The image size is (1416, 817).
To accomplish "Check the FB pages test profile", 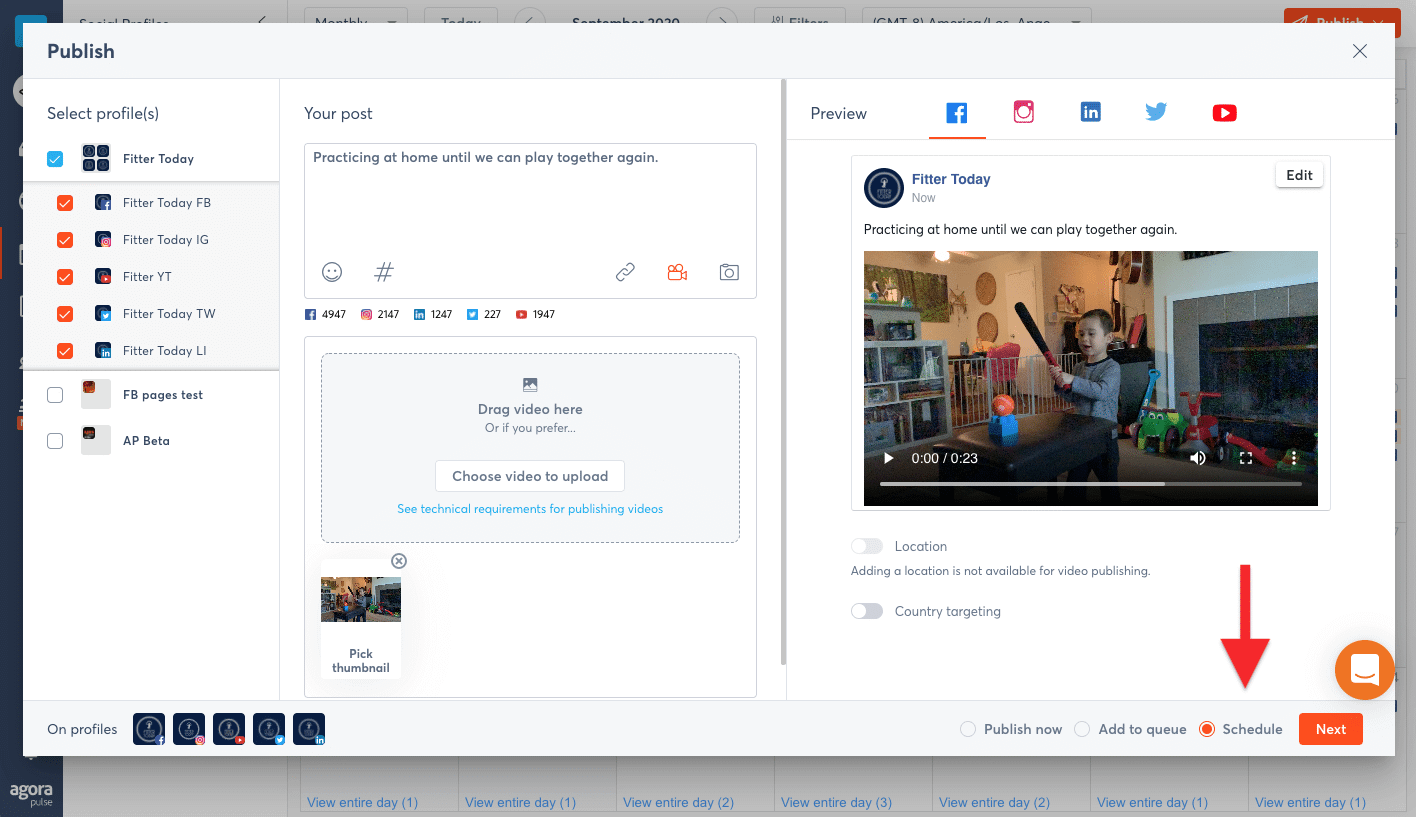I will click(x=55, y=395).
